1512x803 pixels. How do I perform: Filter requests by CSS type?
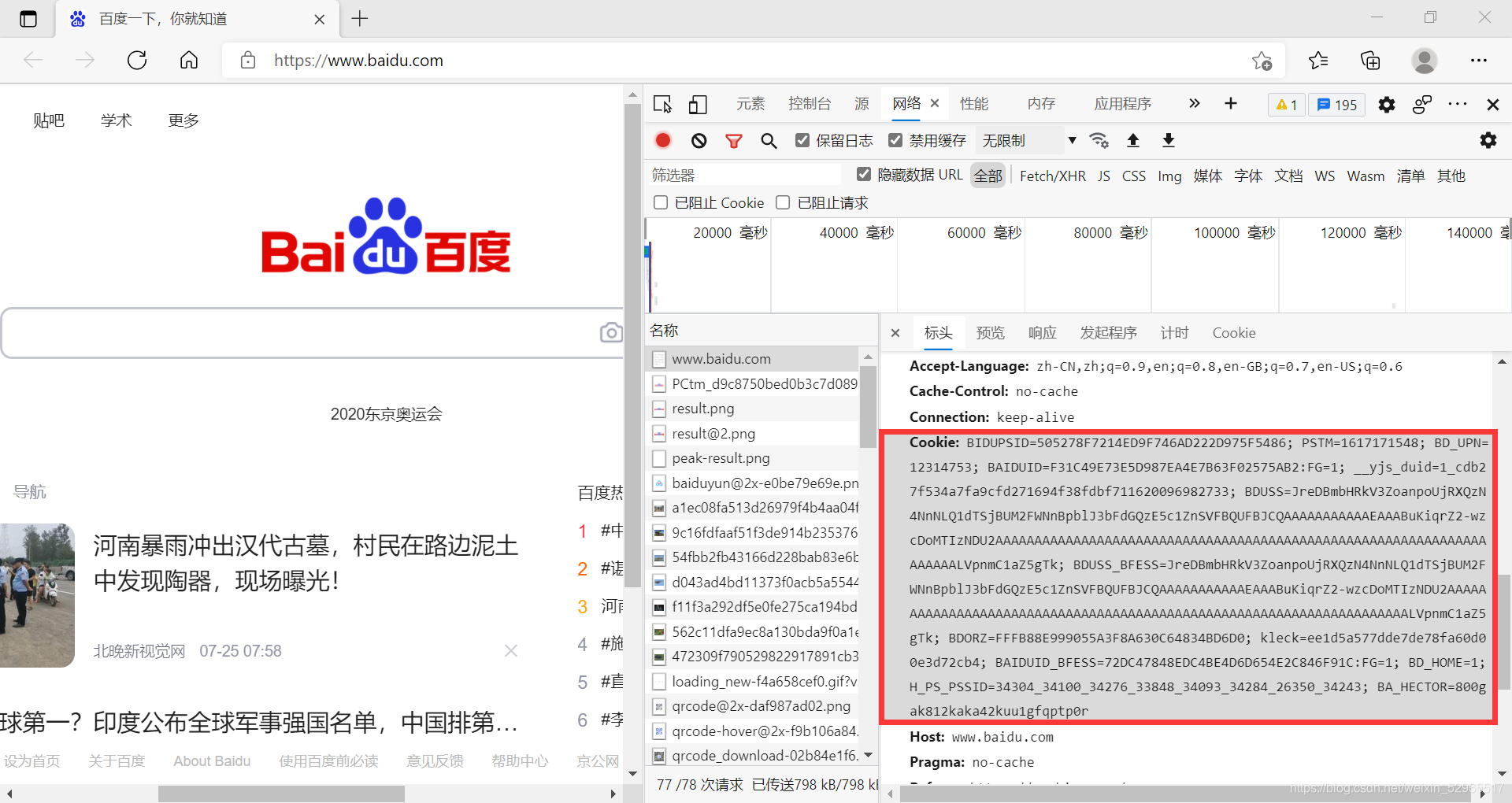(x=1134, y=176)
